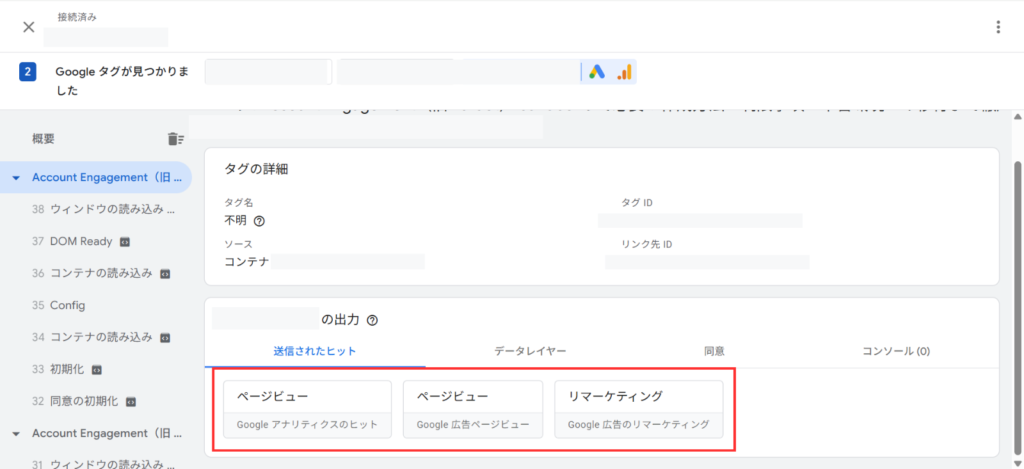The image size is (1024, 469).
Task: Click help icon next to 不明
Action: (x=259, y=221)
